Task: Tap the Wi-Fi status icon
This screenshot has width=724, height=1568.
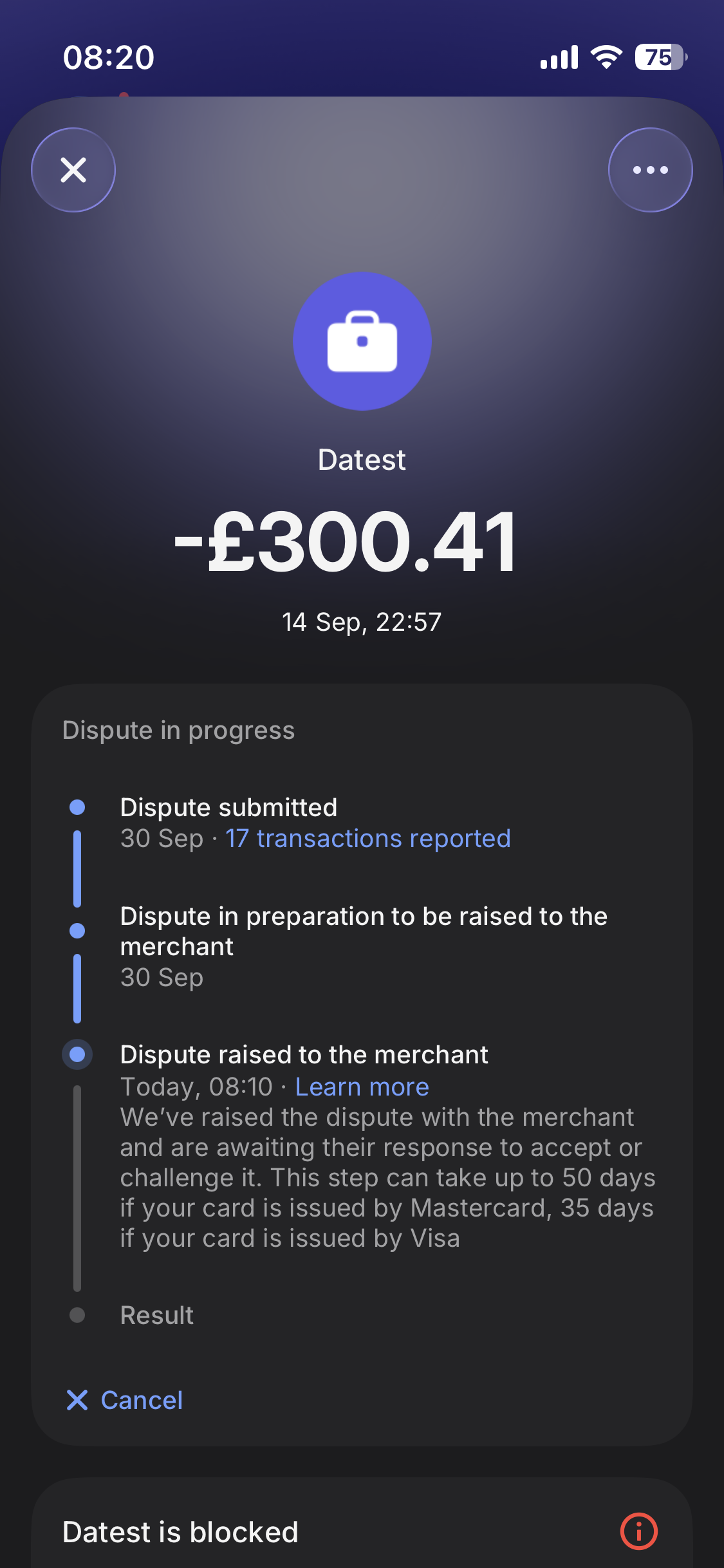Action: pyautogui.click(x=607, y=57)
